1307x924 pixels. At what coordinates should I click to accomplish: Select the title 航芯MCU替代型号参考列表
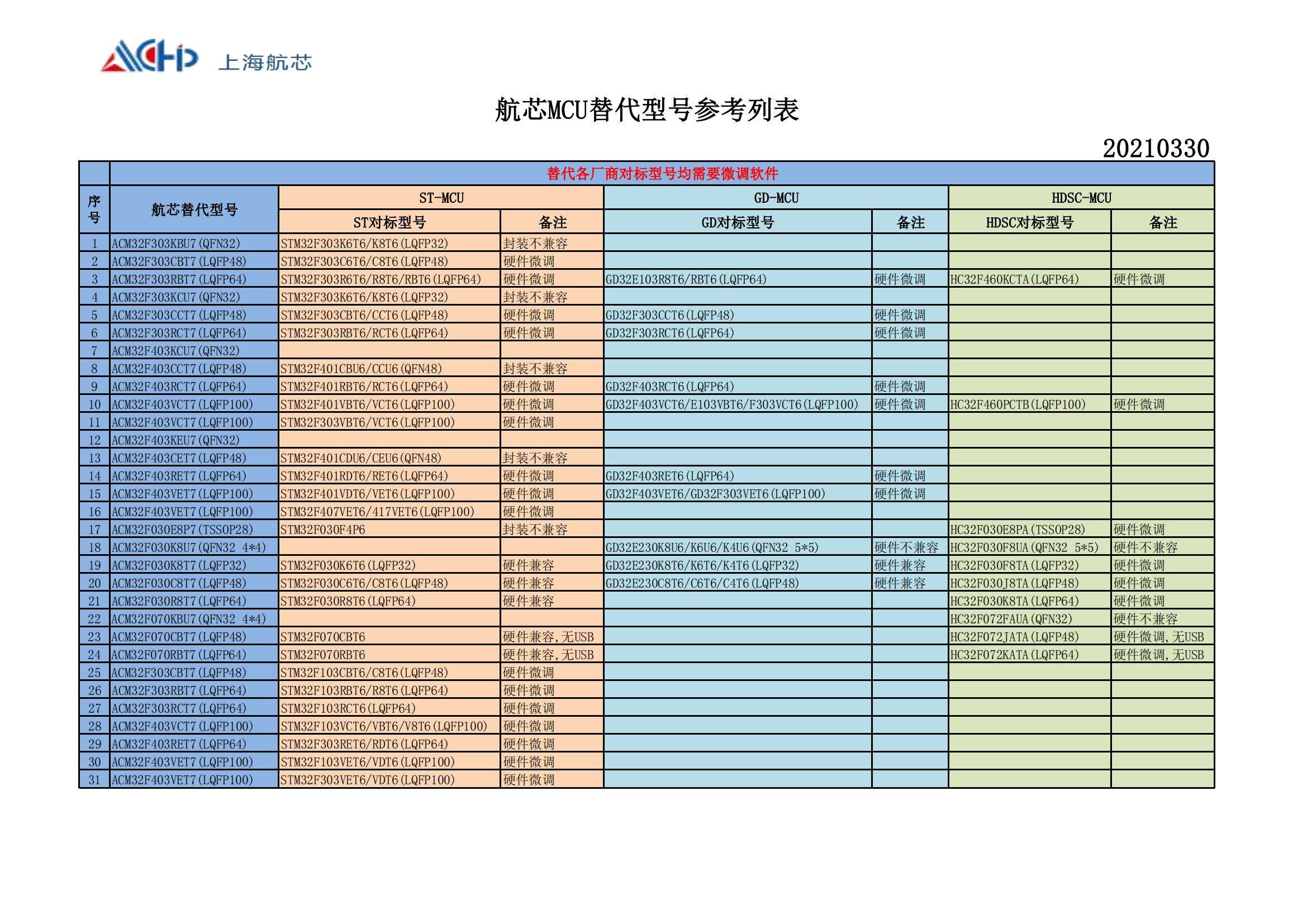click(647, 109)
